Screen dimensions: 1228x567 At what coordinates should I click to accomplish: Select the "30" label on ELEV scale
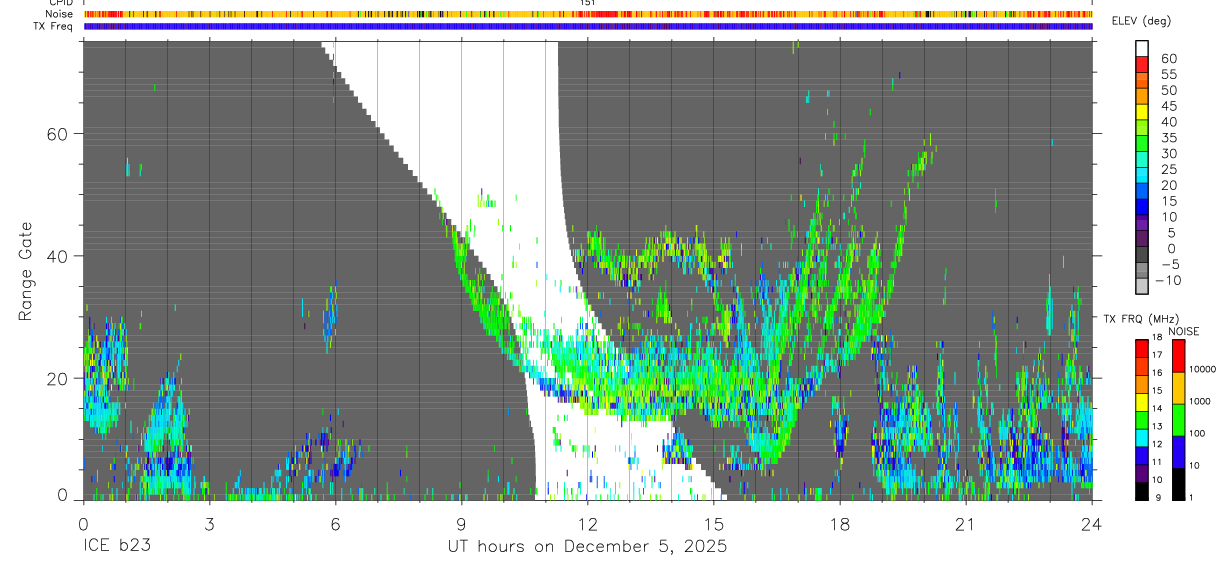click(x=1168, y=154)
